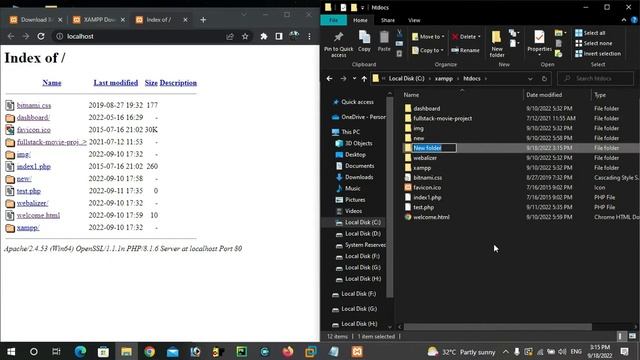640x360 pixels.
Task: Switch to the XAMPP Download tab
Action: pyautogui.click(x=98, y=20)
